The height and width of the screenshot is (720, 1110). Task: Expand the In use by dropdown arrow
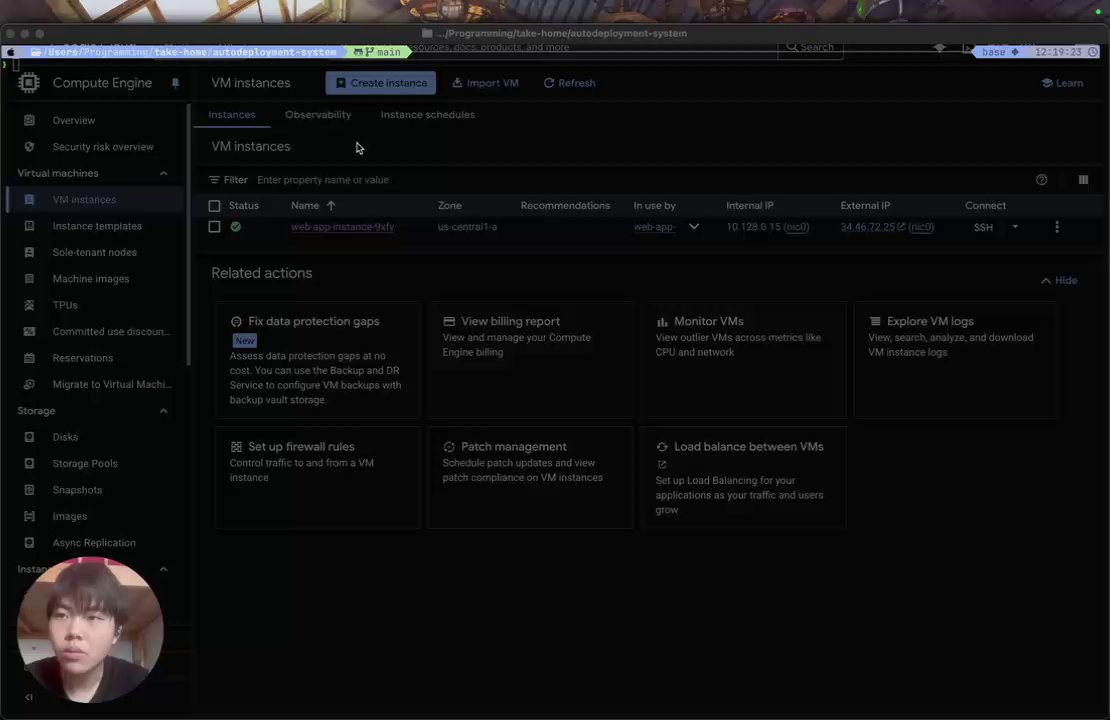694,227
